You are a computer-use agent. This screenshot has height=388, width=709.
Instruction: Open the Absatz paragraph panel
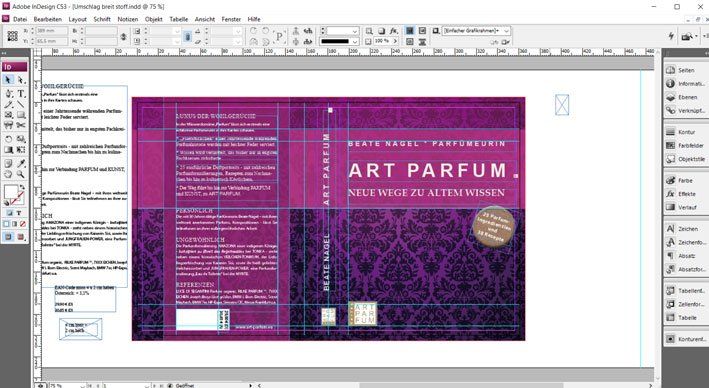coord(685,256)
